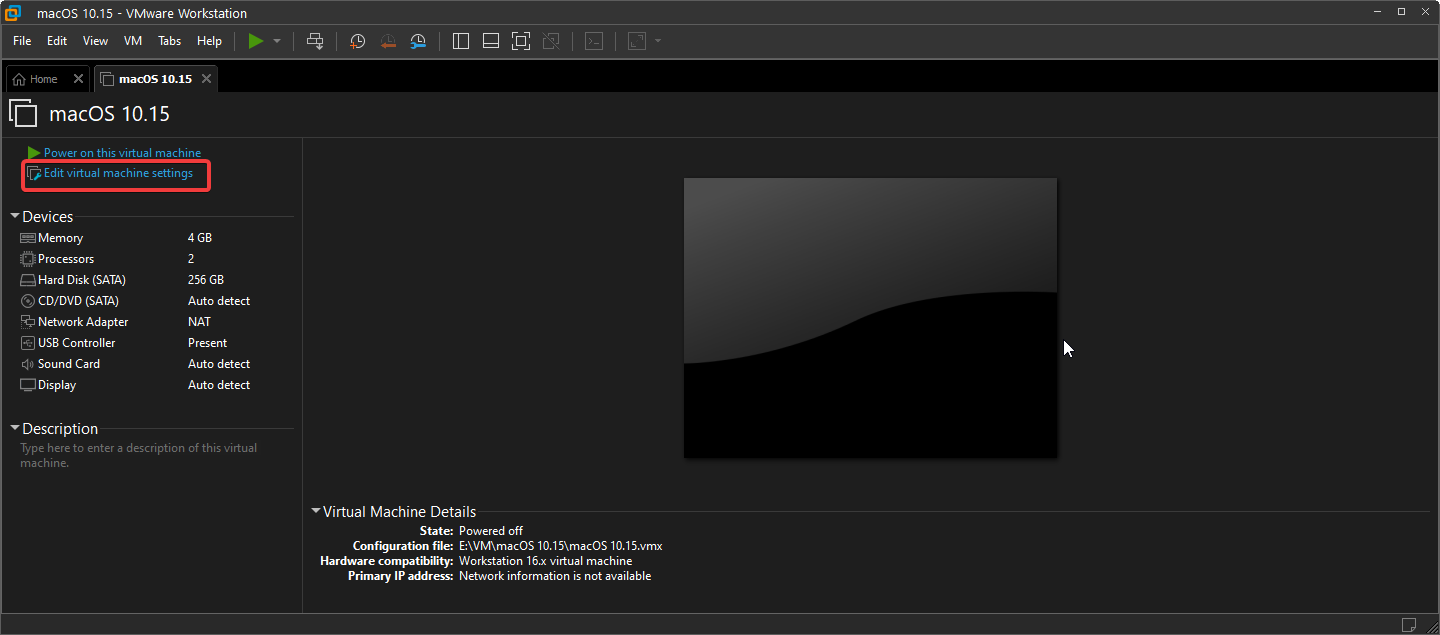Viewport: 1440px width, 635px height.
Task: Click Auto detect value for Display
Action: pos(219,385)
